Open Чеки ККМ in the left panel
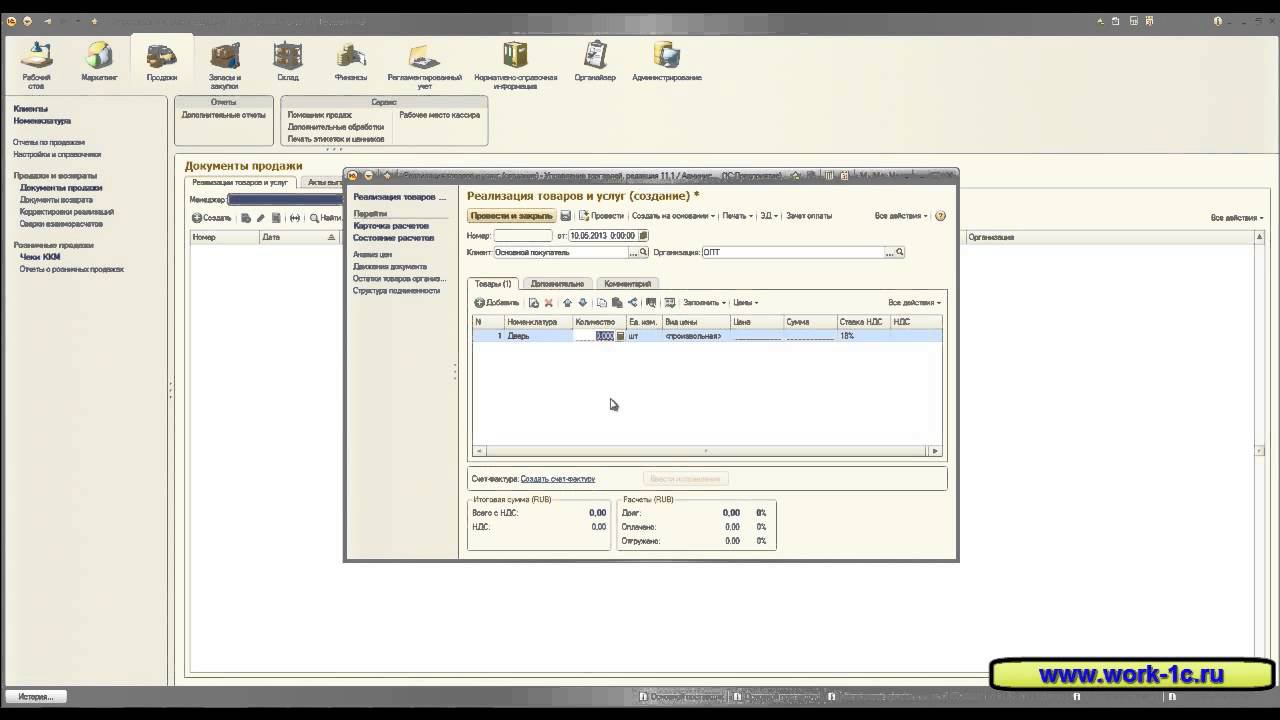The image size is (1280, 720). pyautogui.click(x=40, y=257)
